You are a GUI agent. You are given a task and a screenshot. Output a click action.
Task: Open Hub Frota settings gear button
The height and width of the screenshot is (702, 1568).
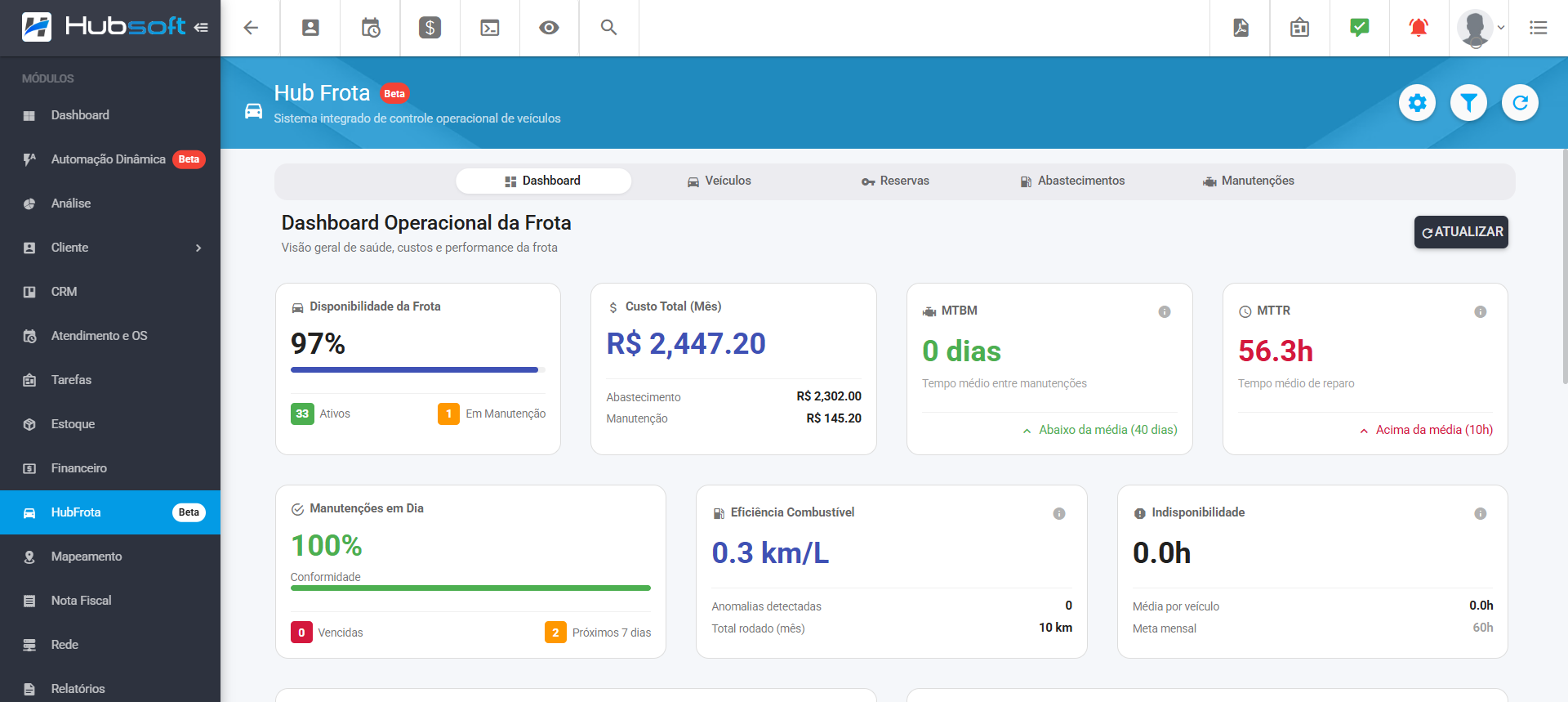click(x=1418, y=103)
